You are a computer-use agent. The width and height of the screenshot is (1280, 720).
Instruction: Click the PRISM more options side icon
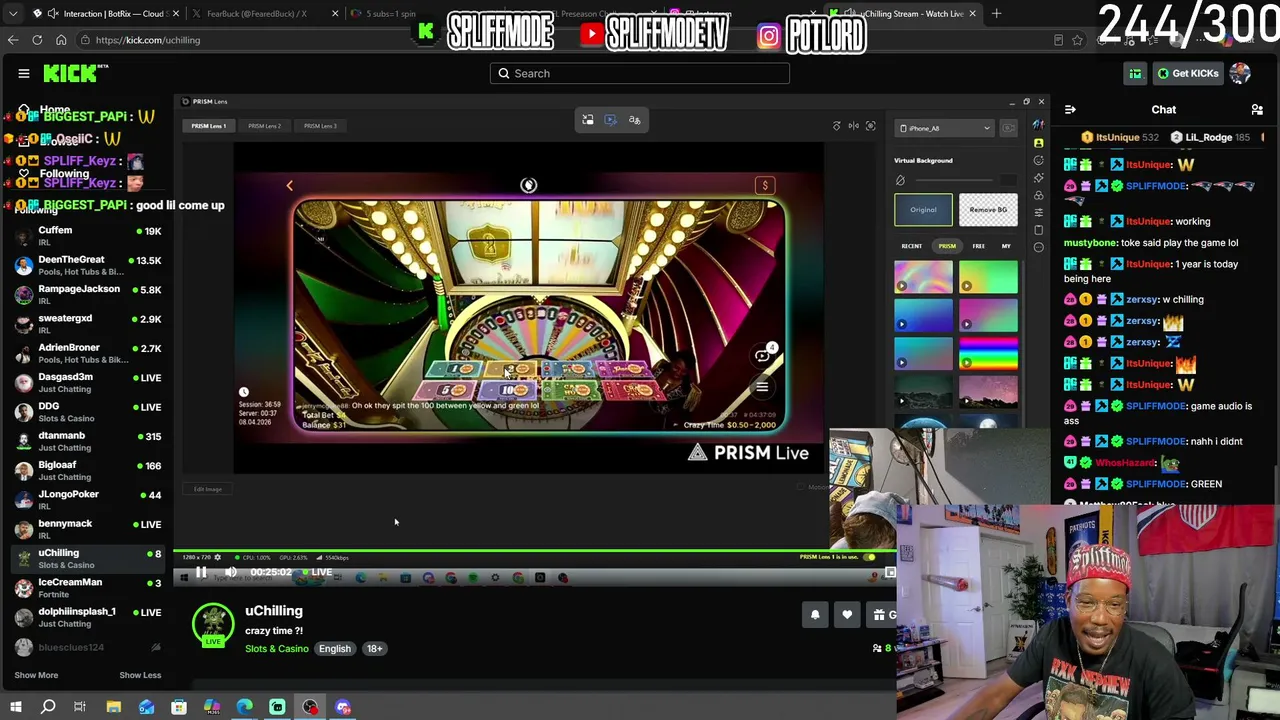click(x=1039, y=247)
